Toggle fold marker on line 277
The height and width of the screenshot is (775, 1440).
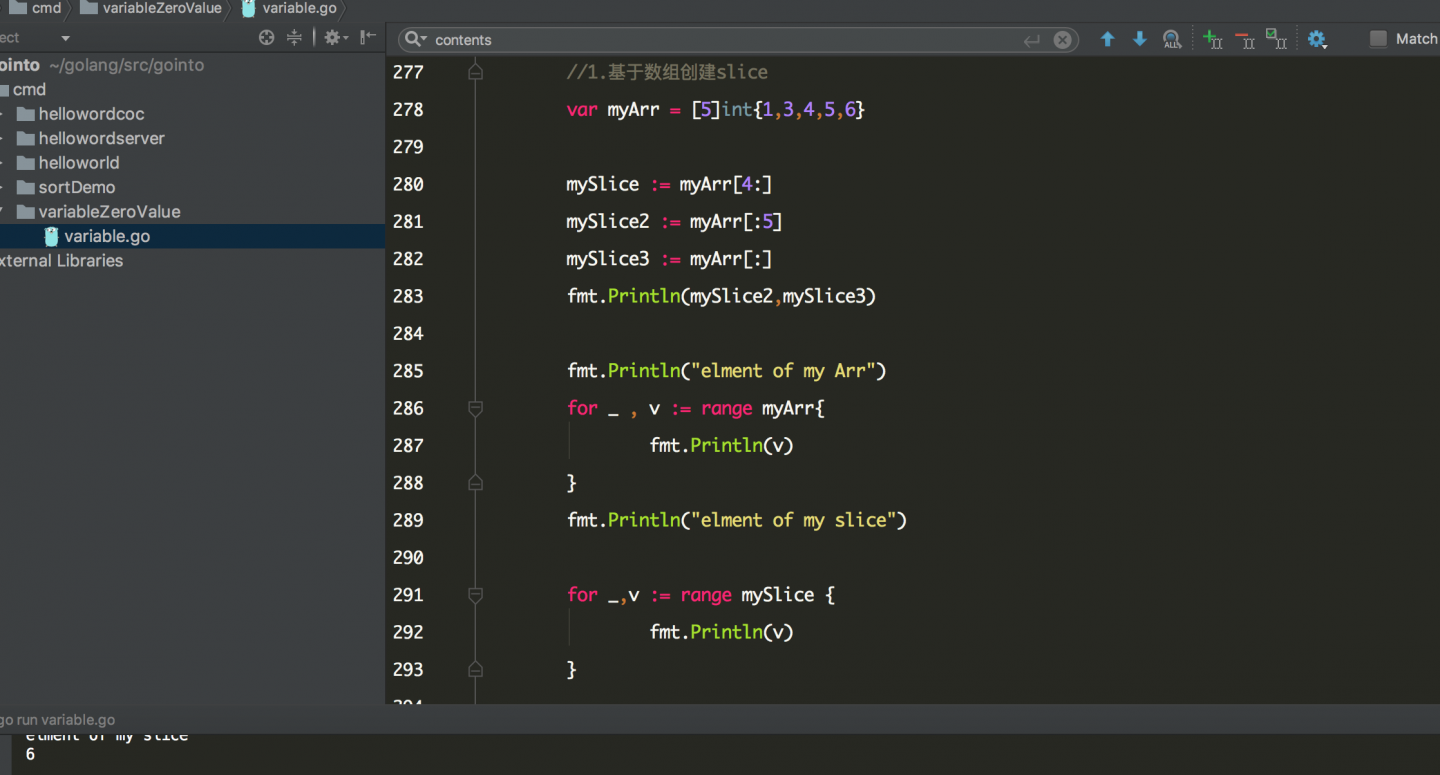click(x=475, y=72)
